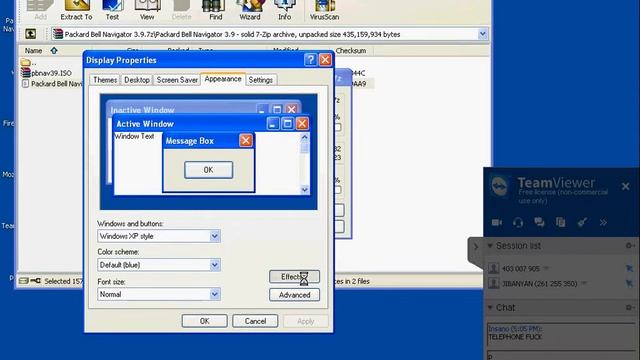This screenshot has height=360, width=640.
Task: Open the Windows and buttons dropdown
Action: click(215, 236)
